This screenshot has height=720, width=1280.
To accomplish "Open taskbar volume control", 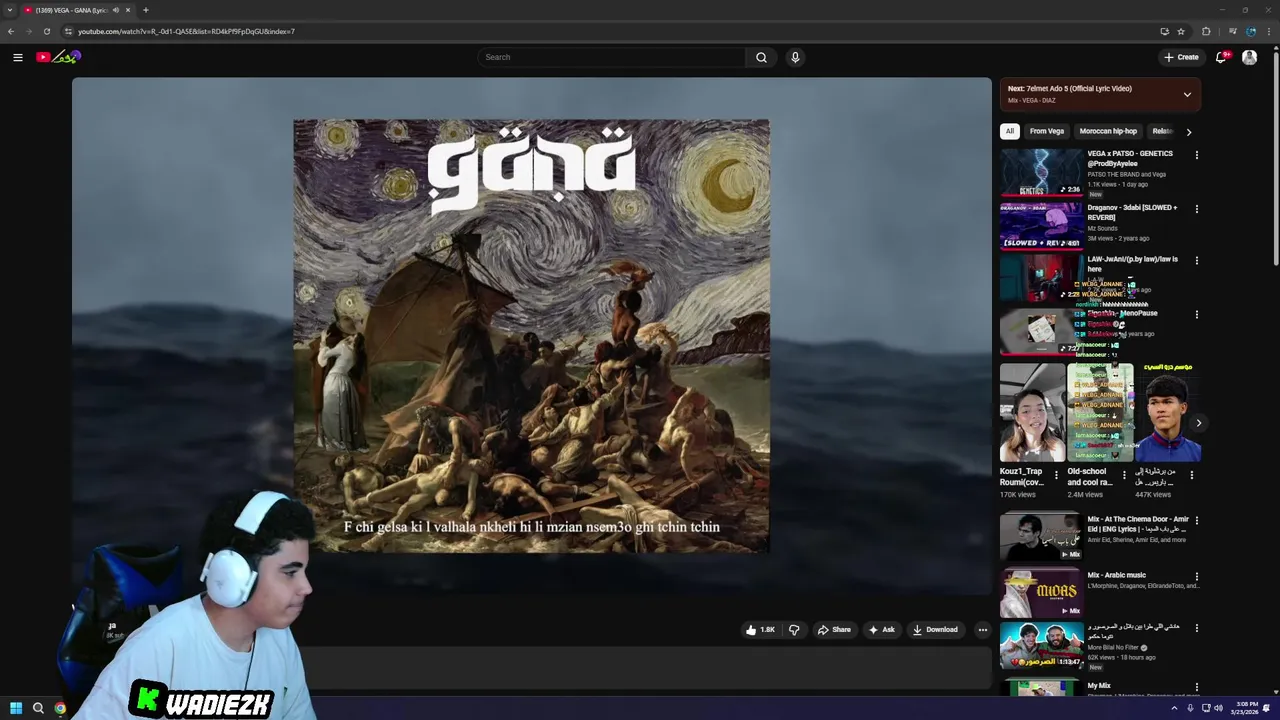I will click(x=1218, y=708).
